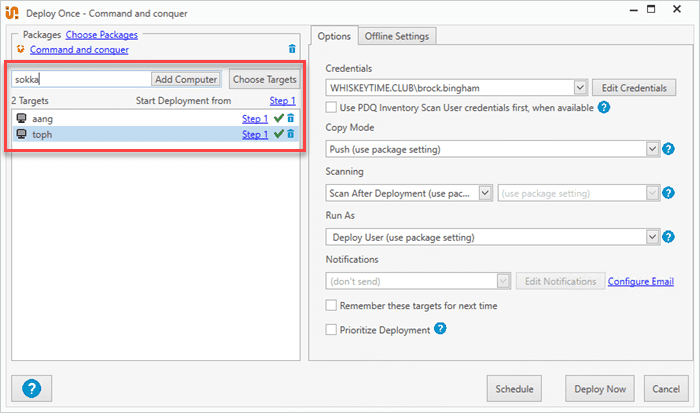Image resolution: width=700 pixels, height=413 pixels.
Task: Click the Step 1 link for toph
Action: 255,134
